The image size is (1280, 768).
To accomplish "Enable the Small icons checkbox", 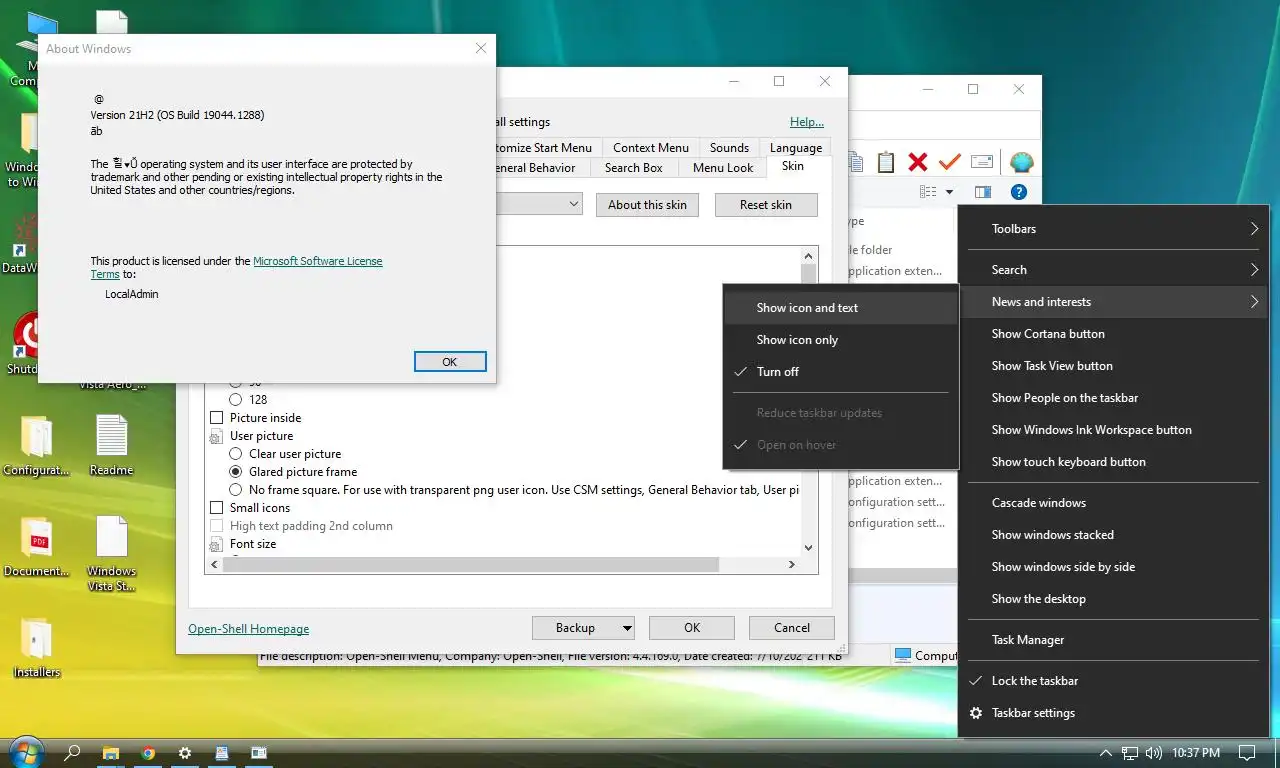I will click(x=216, y=508).
